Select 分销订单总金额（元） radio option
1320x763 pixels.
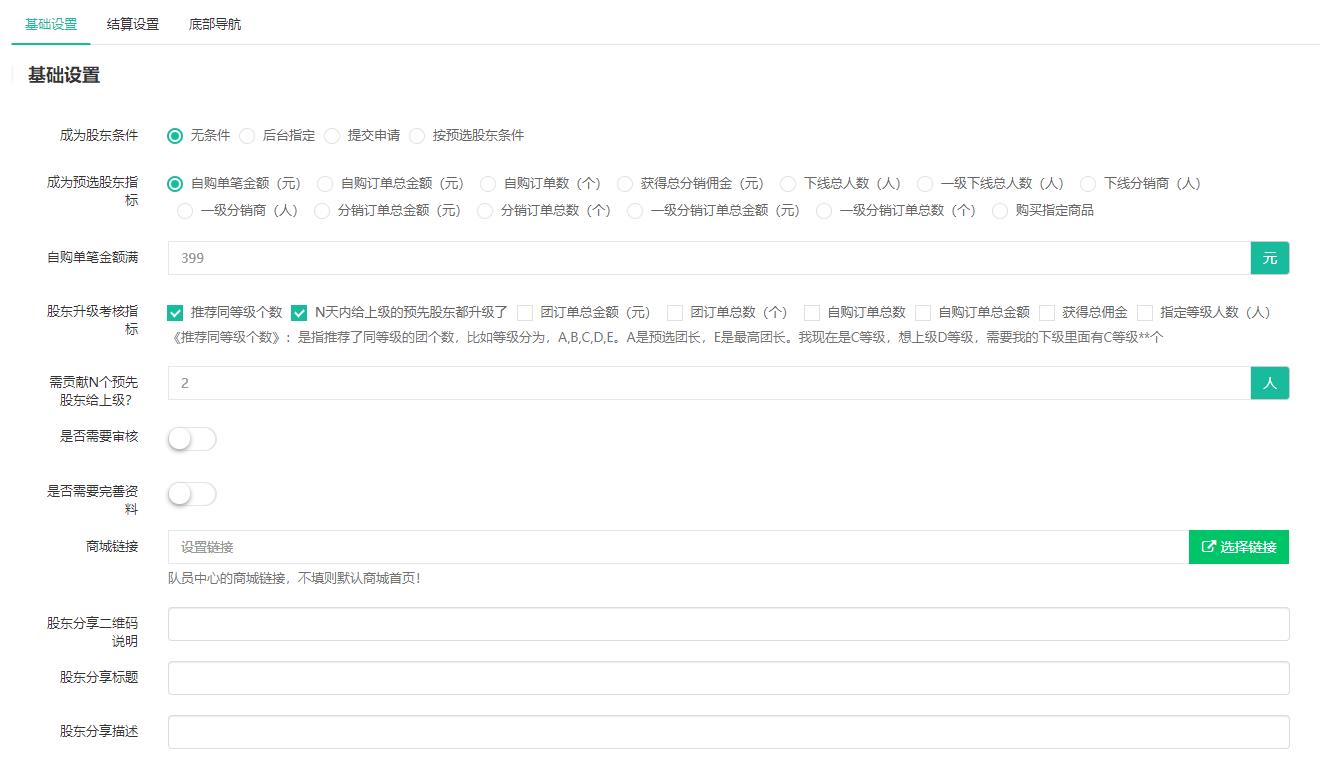click(322, 211)
